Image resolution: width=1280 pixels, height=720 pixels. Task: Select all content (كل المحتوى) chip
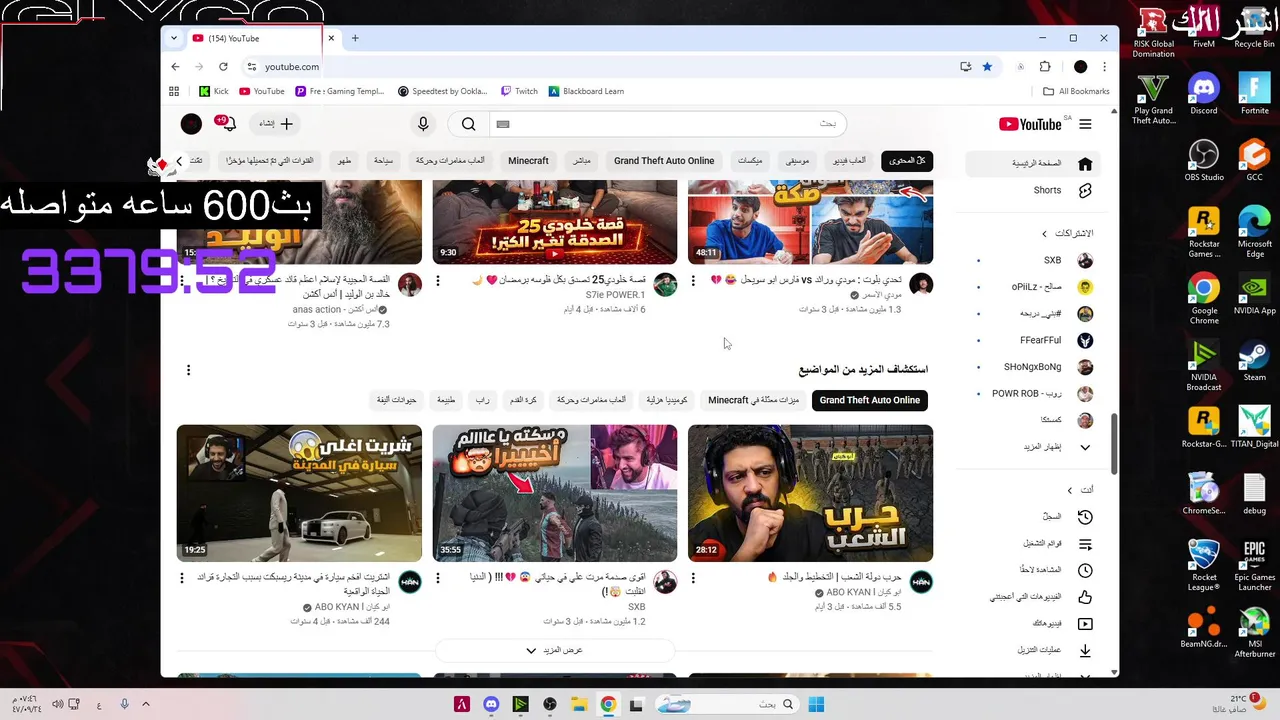point(906,160)
